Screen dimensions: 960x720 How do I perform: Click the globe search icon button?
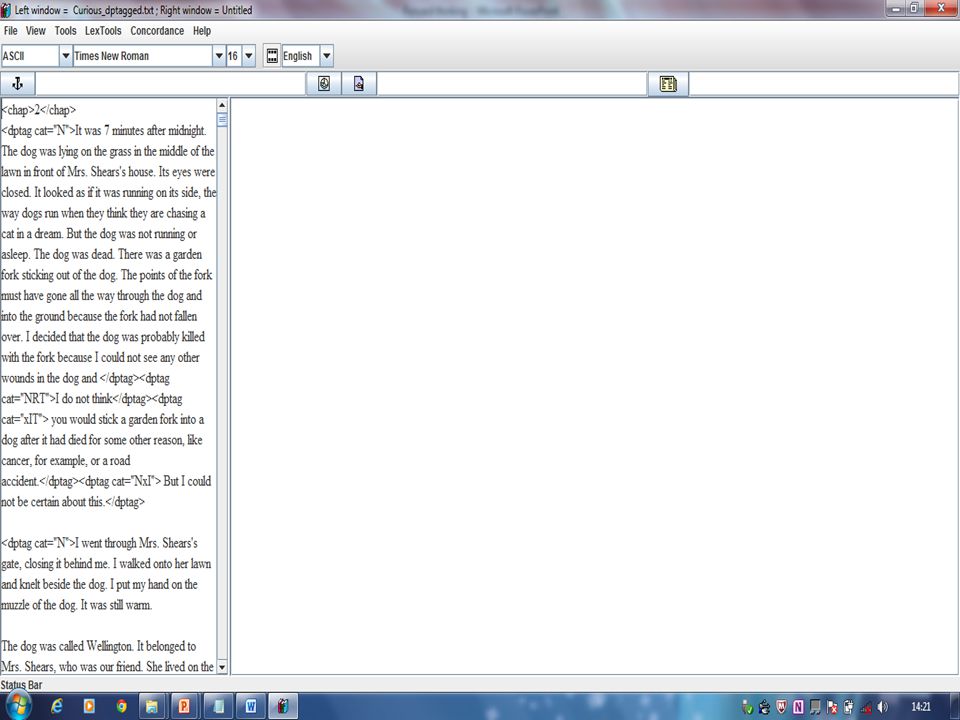click(x=324, y=84)
